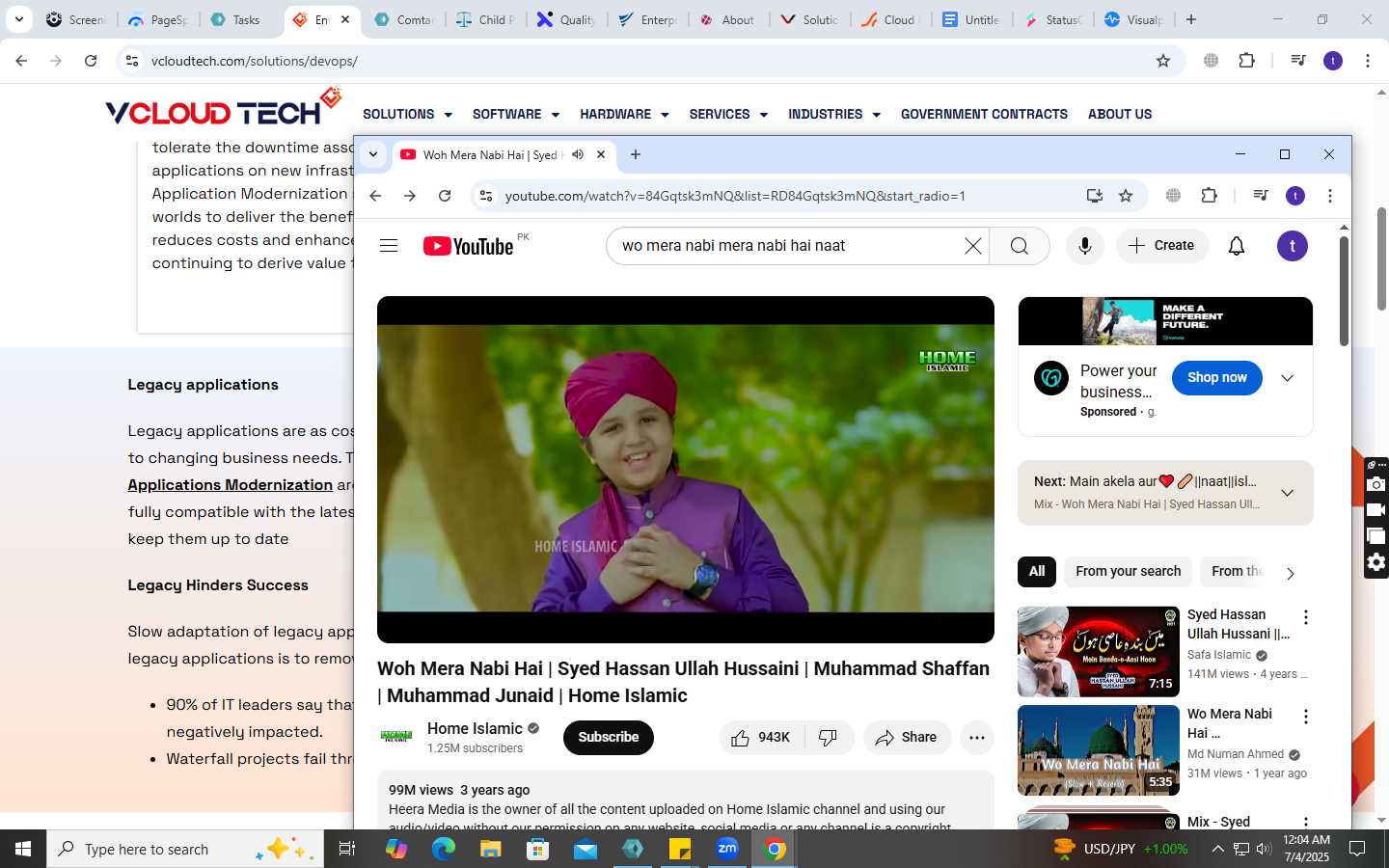Open a new tab in the YouTube window
This screenshot has height=868, width=1389.
tap(636, 154)
